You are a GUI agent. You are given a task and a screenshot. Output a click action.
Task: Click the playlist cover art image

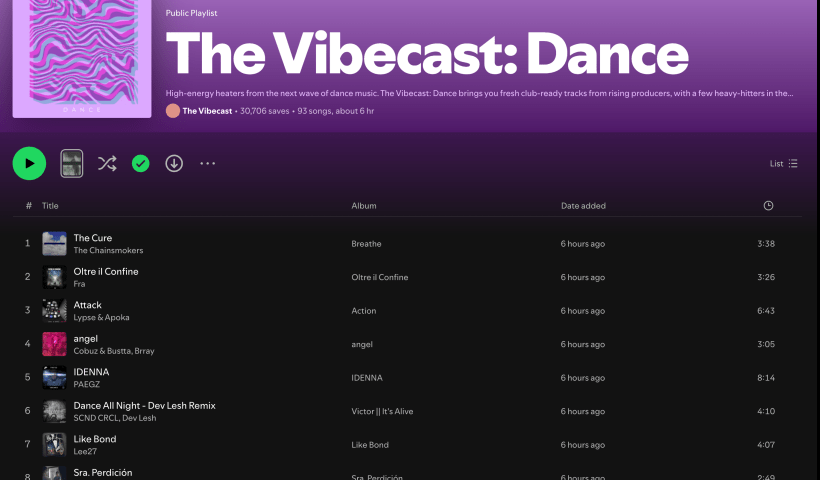click(x=82, y=58)
